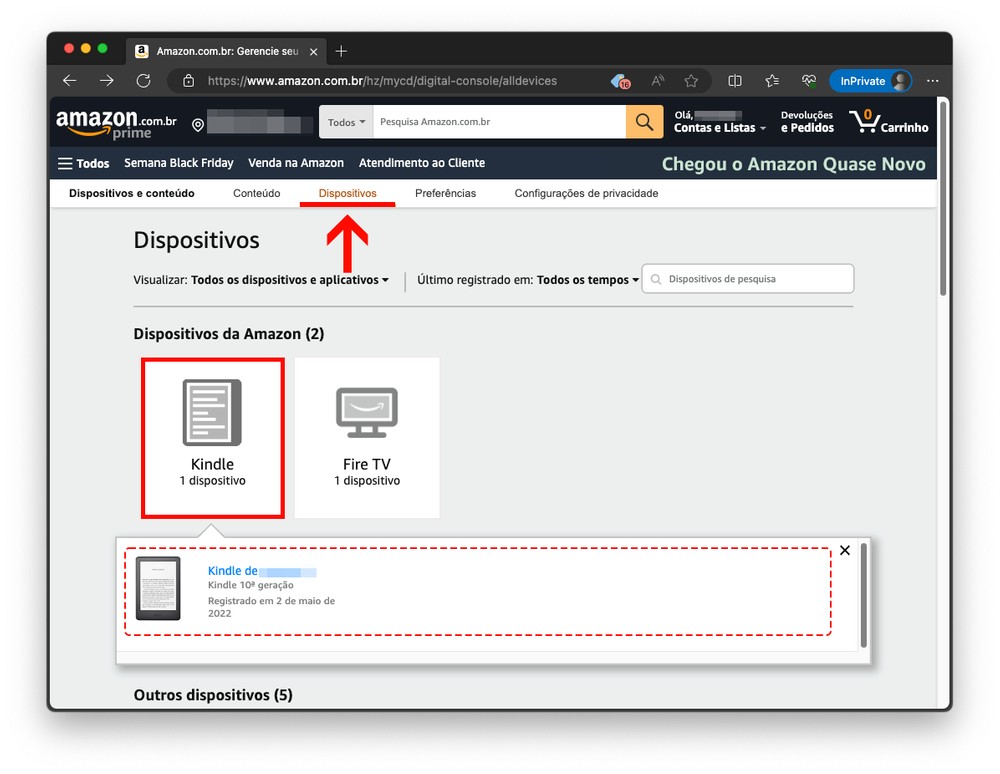Refresh the page with the reload button
The height and width of the screenshot is (774, 1000).
[143, 81]
